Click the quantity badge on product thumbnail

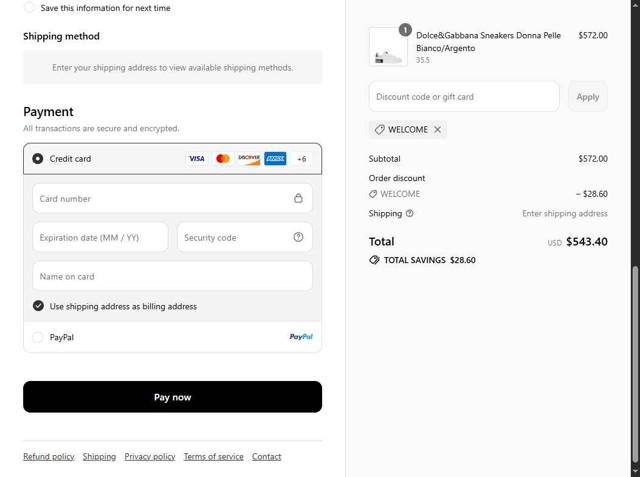pyautogui.click(x=405, y=30)
